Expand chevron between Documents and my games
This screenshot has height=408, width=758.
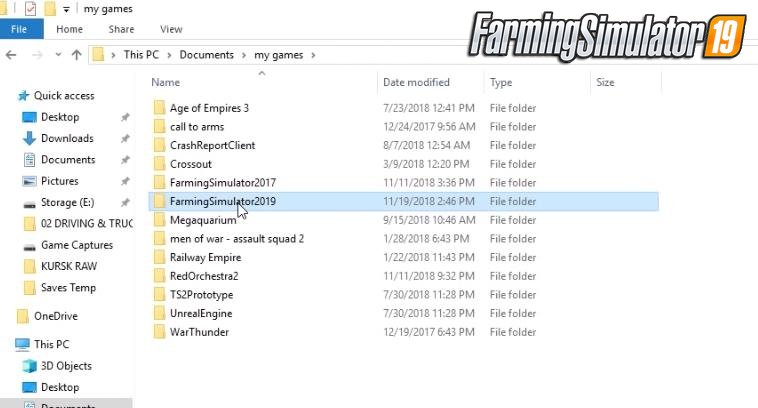(x=244, y=55)
